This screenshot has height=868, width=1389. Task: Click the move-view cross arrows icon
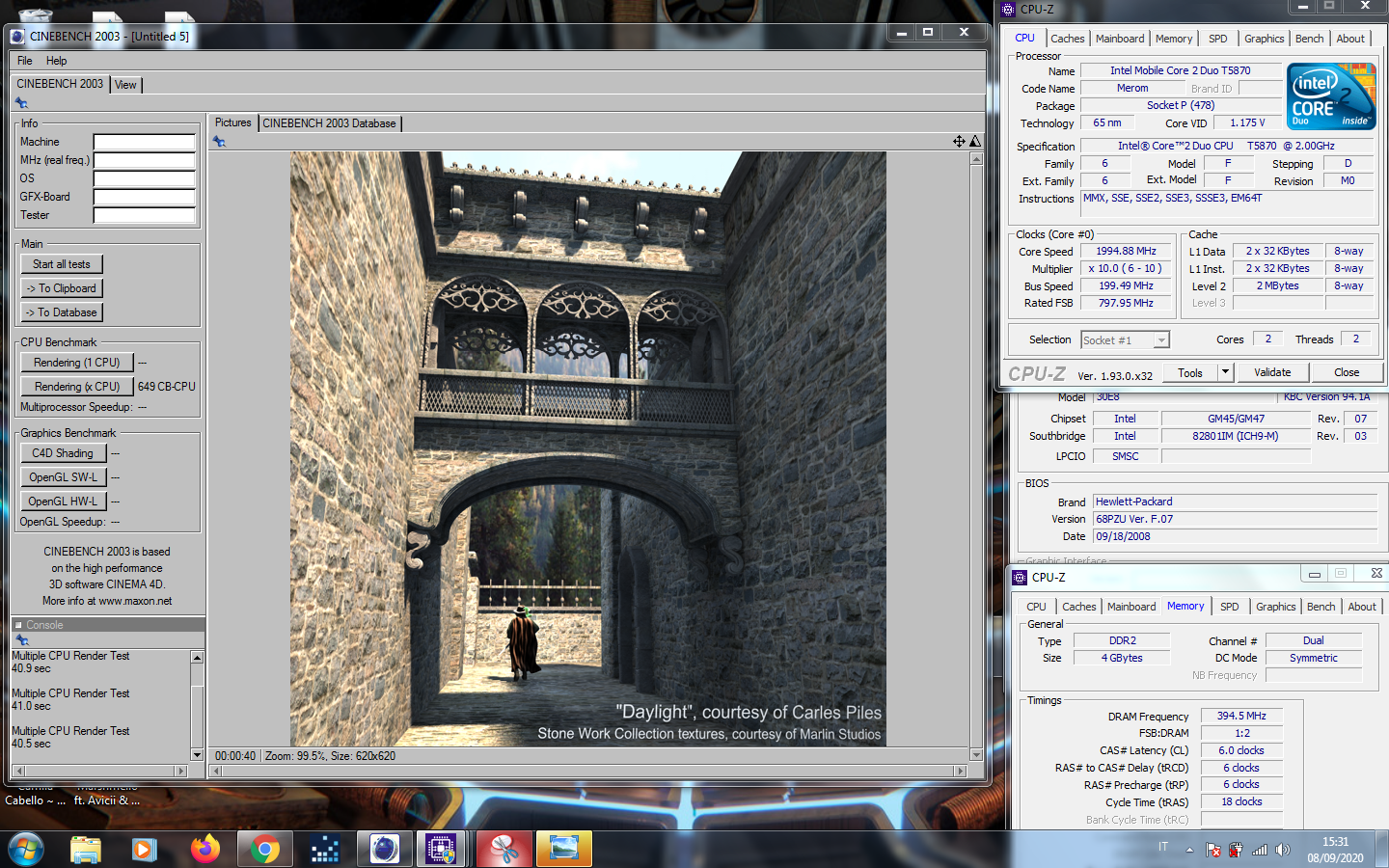[959, 141]
